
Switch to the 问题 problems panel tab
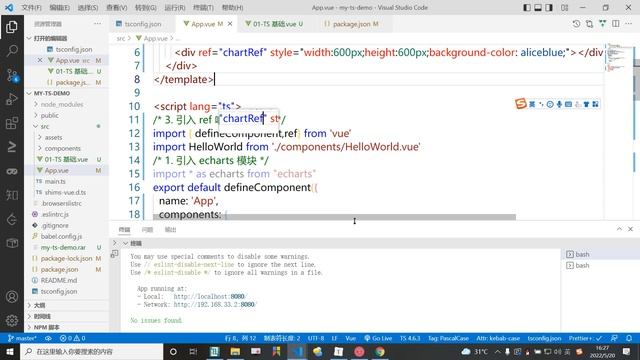click(x=147, y=230)
